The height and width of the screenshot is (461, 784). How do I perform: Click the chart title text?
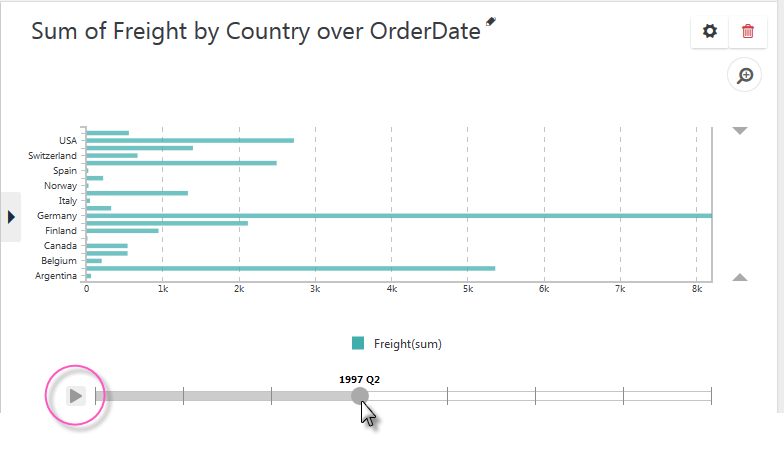(256, 31)
